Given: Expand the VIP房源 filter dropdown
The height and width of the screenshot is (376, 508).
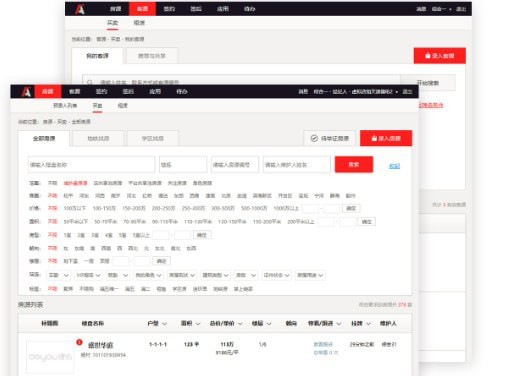Looking at the screenshot, I should point(88,275).
